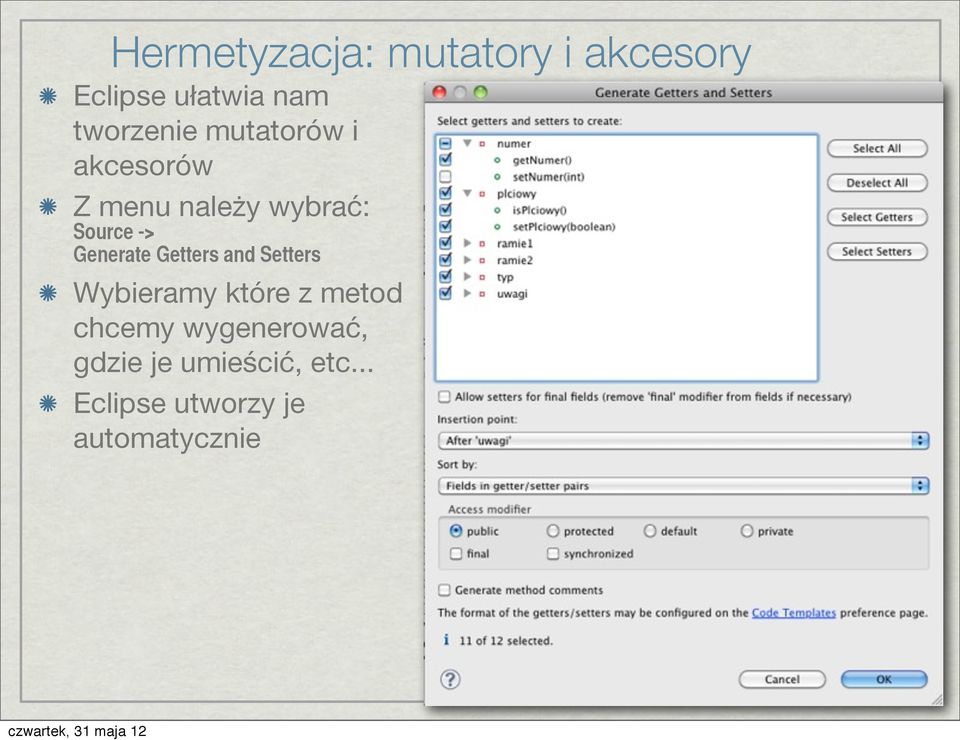Select the setNumer(int) row label

549,177
